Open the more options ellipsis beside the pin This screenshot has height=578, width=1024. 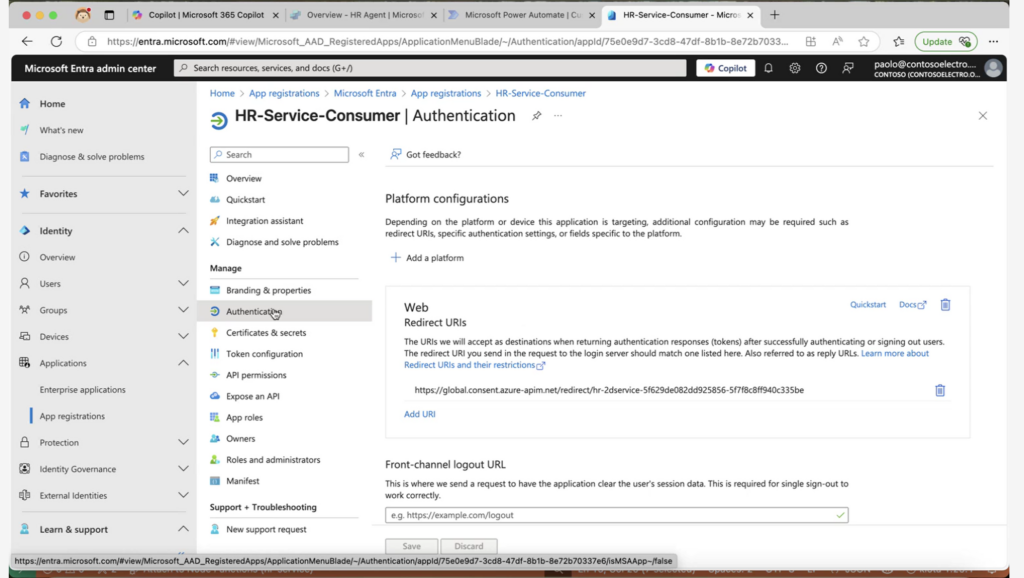click(x=558, y=116)
